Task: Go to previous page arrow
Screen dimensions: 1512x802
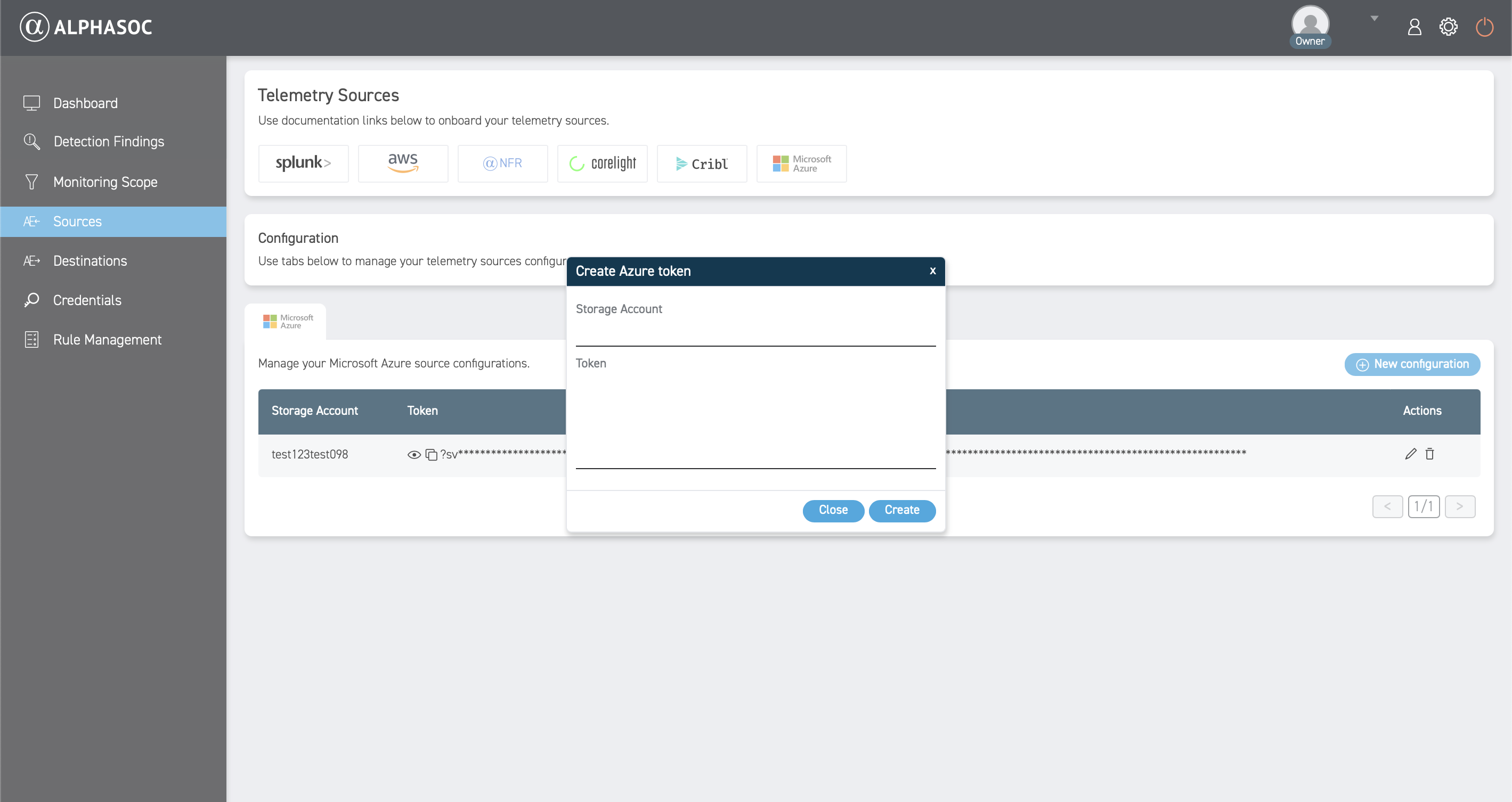Action: [x=1387, y=506]
